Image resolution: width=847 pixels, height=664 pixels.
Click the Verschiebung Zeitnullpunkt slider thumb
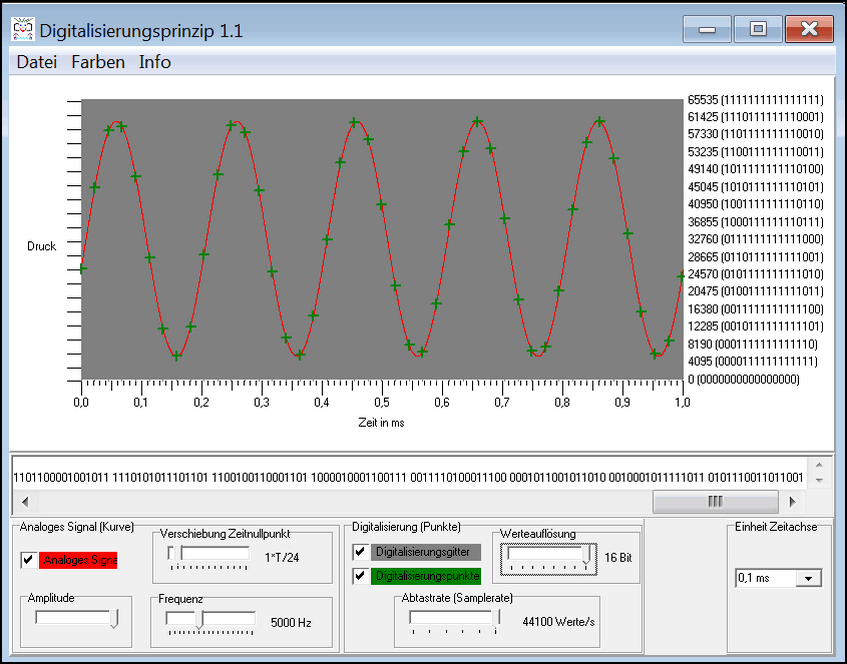(x=178, y=553)
